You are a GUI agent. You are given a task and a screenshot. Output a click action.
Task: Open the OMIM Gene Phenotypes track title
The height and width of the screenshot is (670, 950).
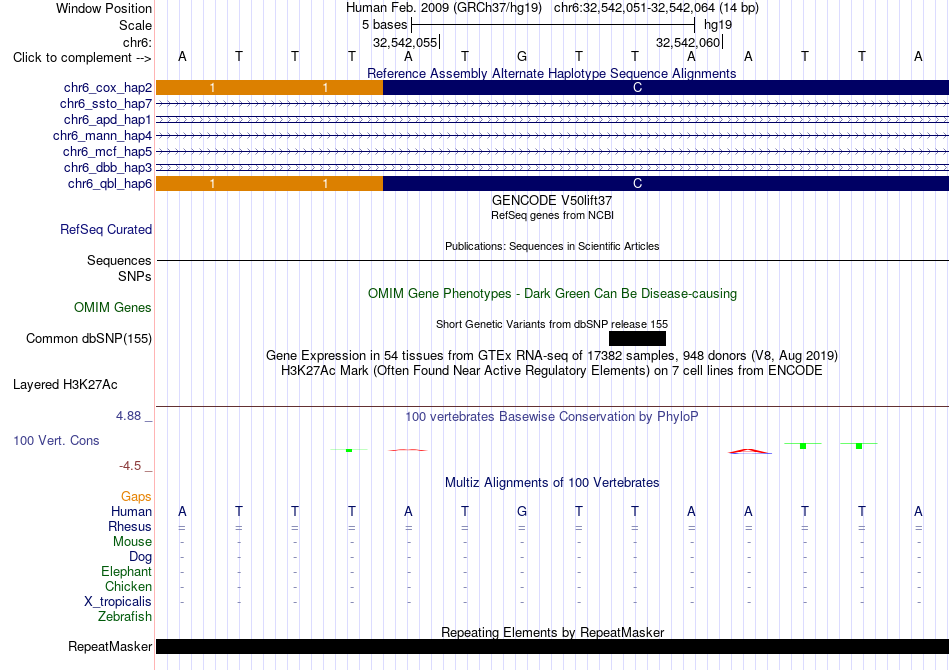(x=552, y=293)
